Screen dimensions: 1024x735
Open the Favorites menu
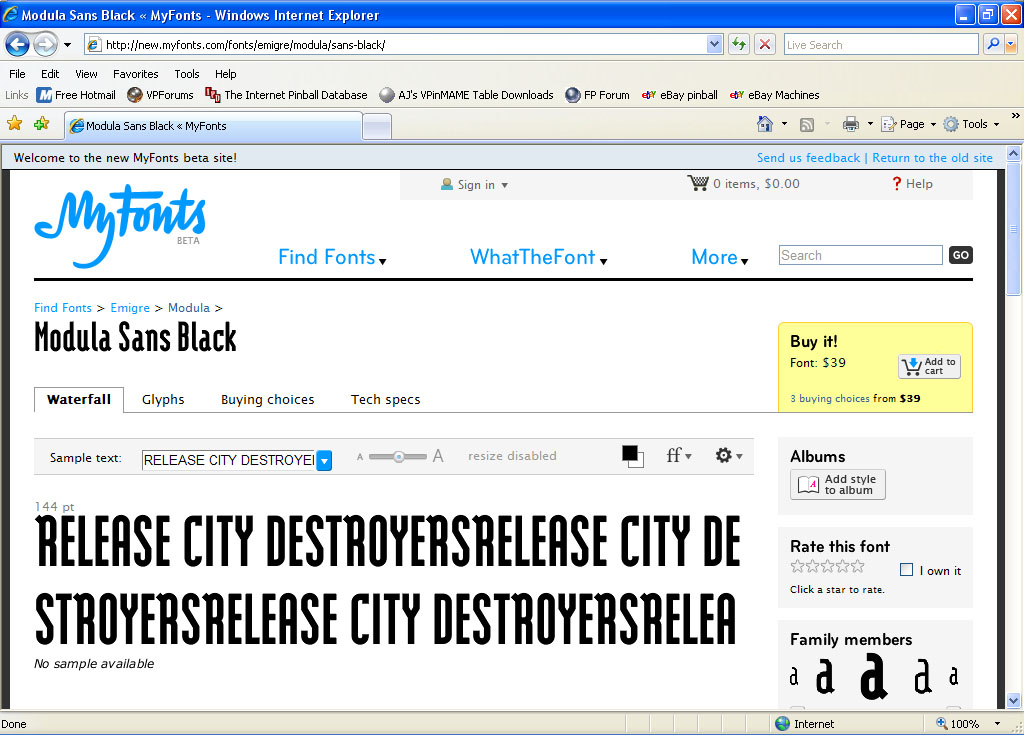135,74
